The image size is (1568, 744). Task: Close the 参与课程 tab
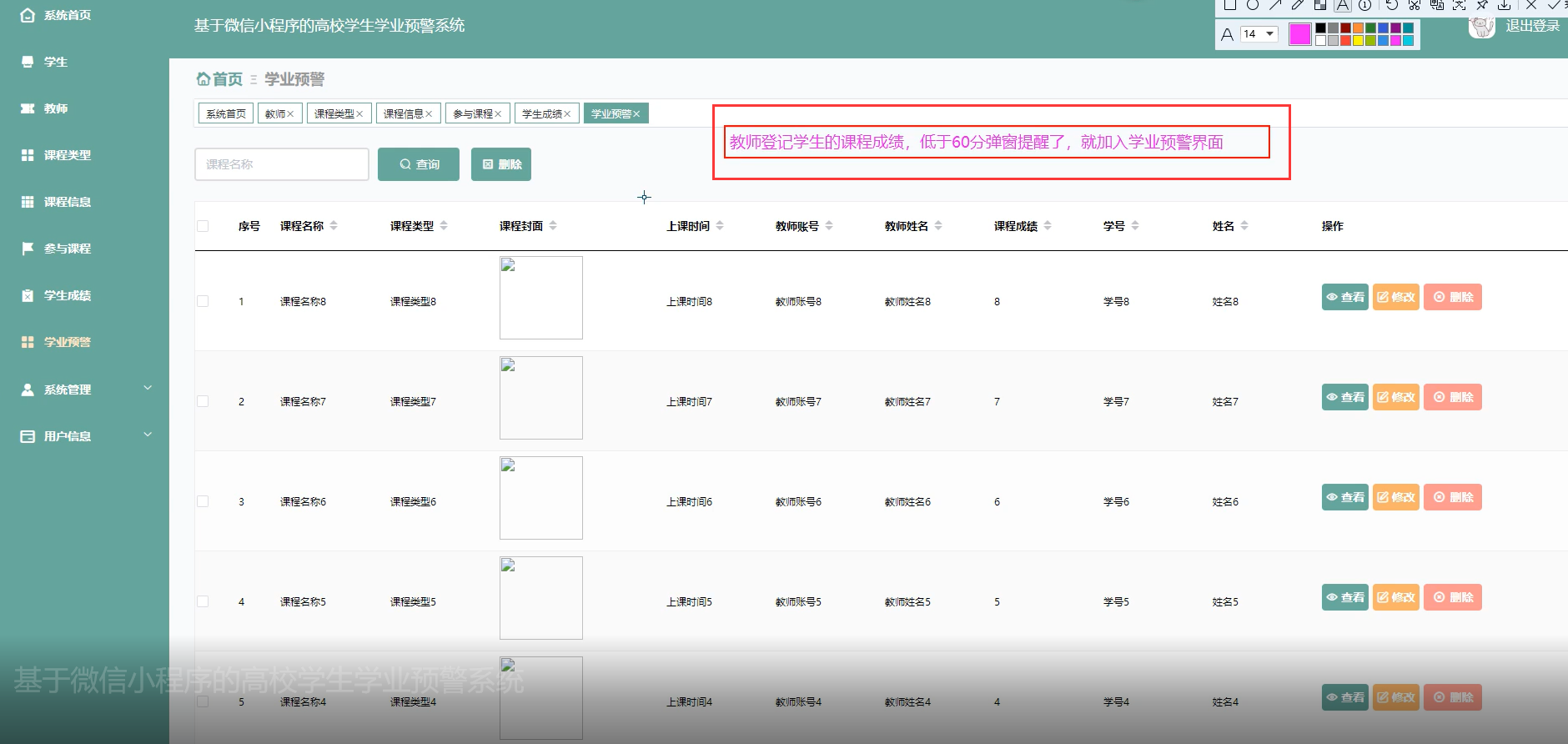[498, 114]
